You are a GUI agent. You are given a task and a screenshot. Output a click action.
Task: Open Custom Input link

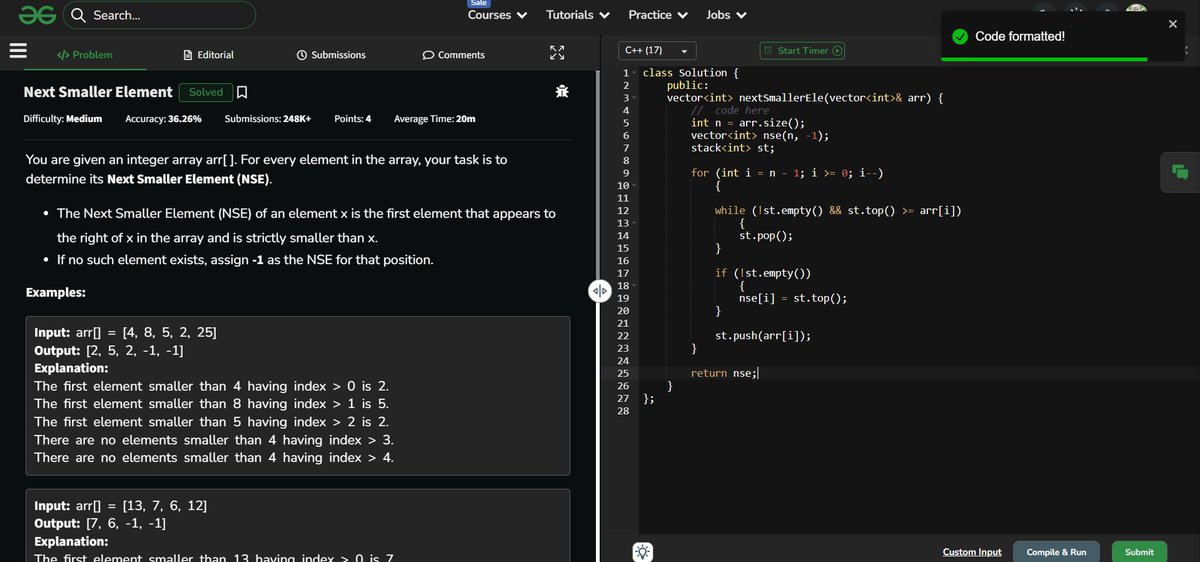click(x=972, y=552)
